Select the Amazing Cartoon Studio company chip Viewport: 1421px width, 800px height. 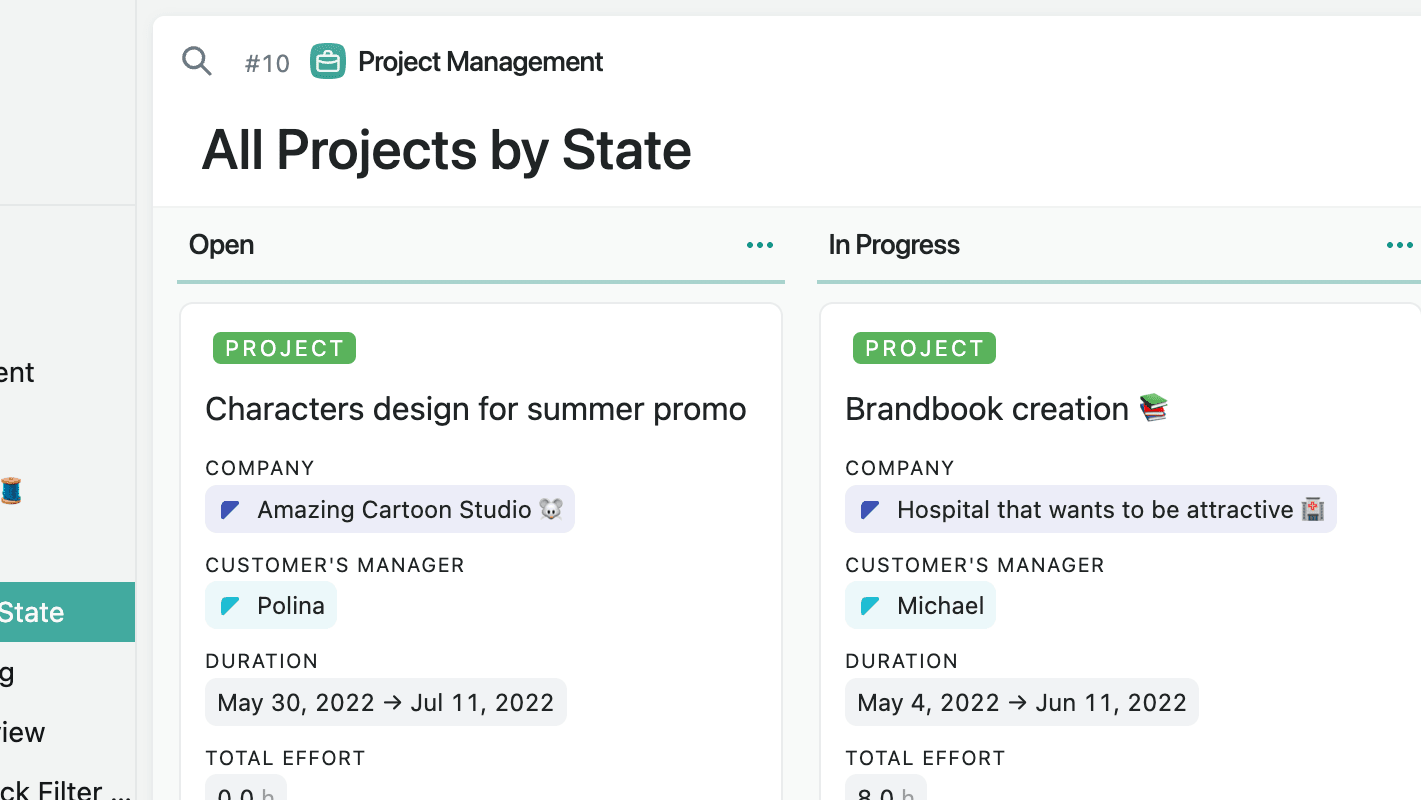390,510
